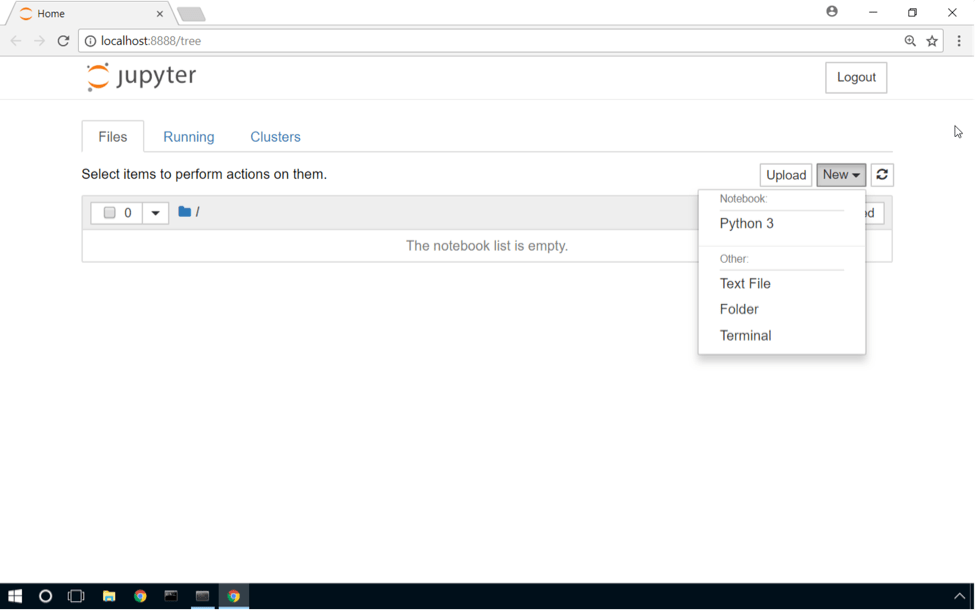Switch to the Clusters tab
The height and width of the screenshot is (610, 975).
tap(275, 137)
